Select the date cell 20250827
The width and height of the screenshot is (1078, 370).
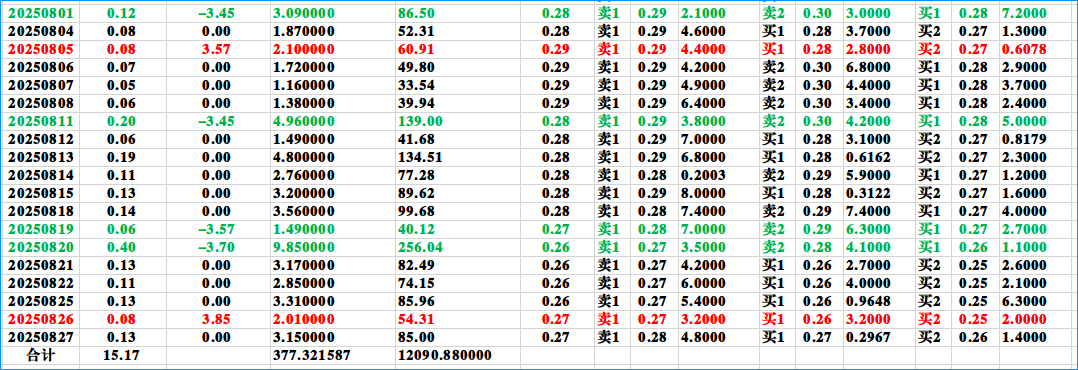click(41, 337)
